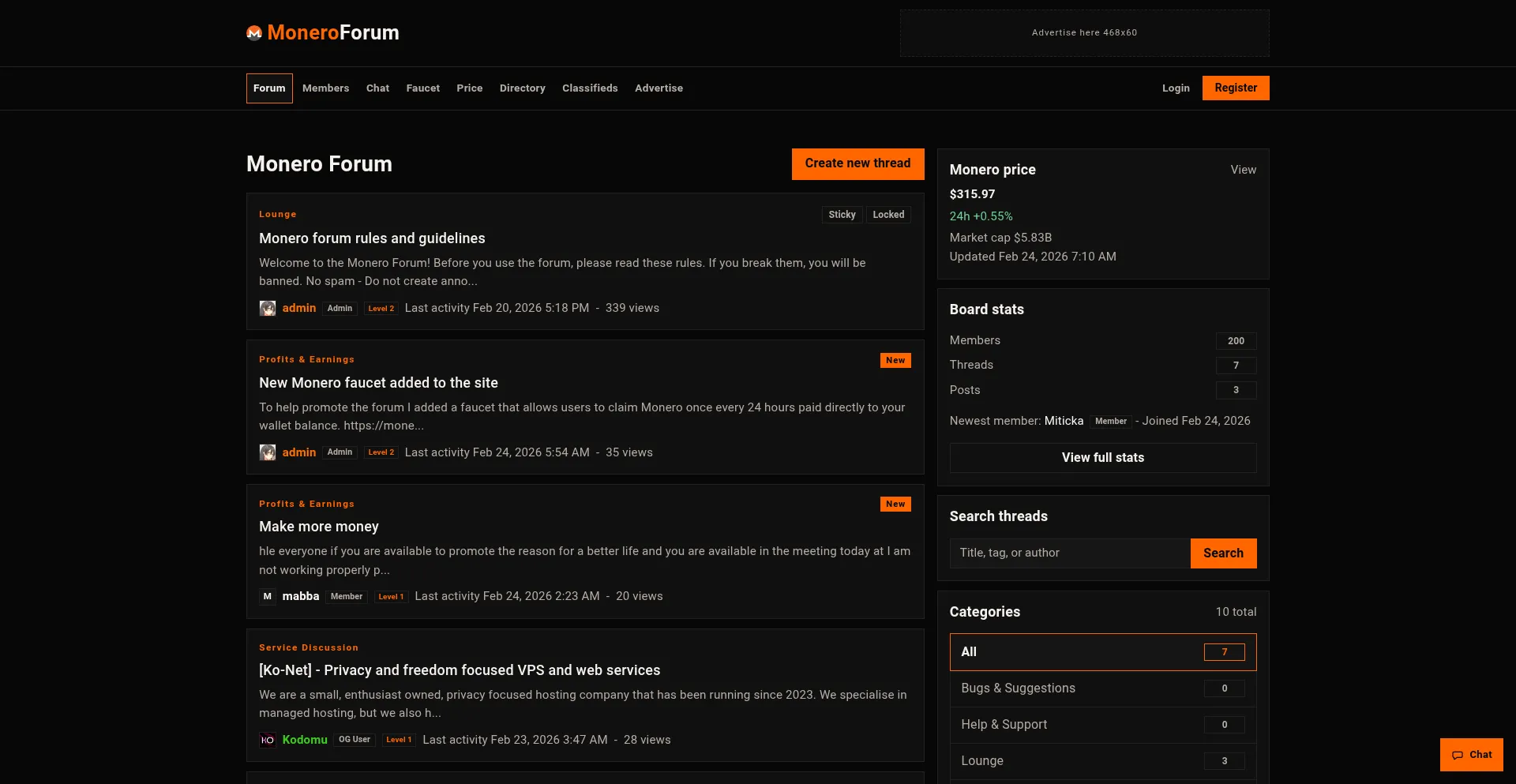The width and height of the screenshot is (1516, 784).
Task: Click the Register button
Action: pos(1236,88)
